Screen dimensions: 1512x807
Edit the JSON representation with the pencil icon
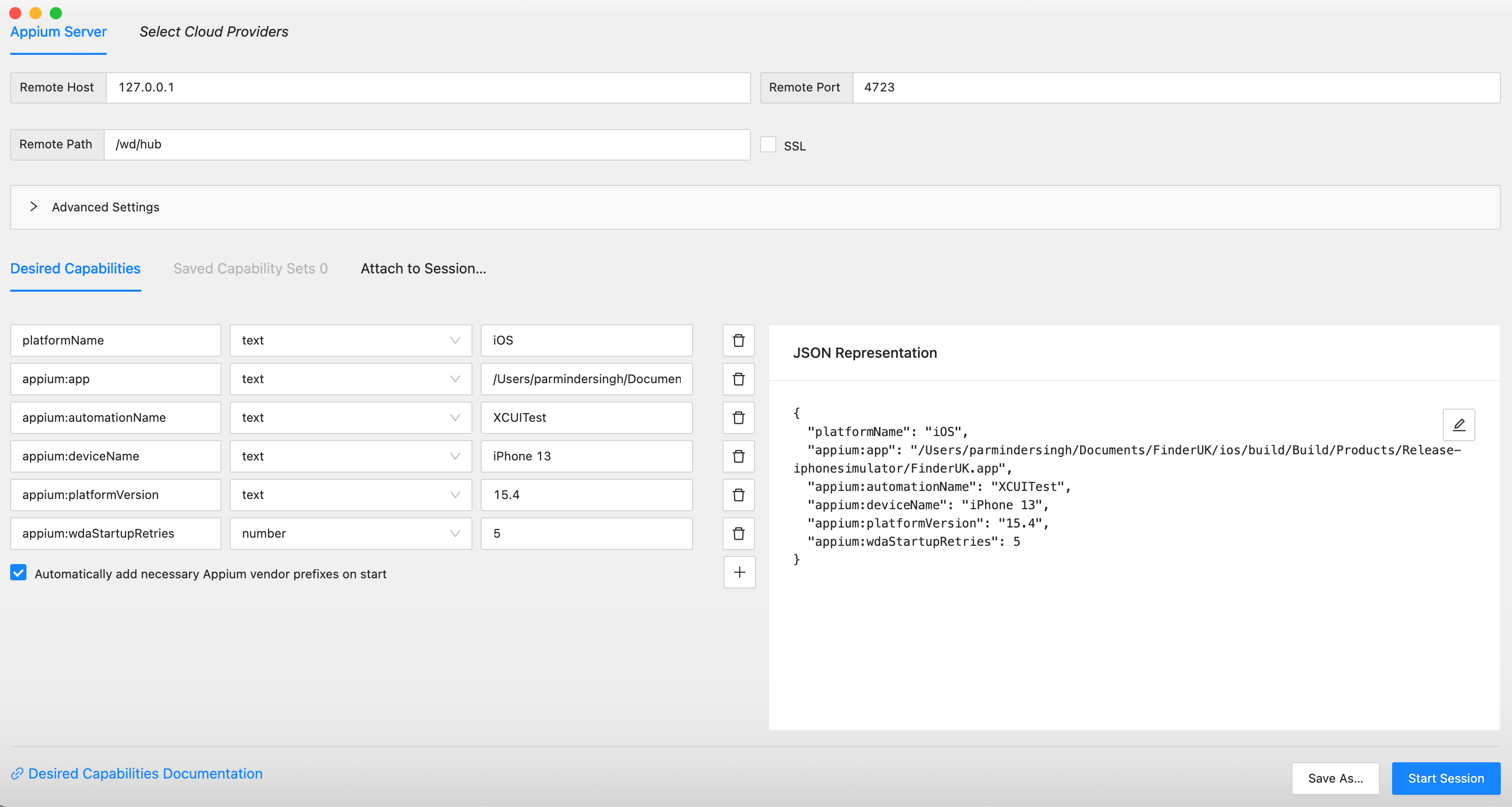click(1460, 424)
